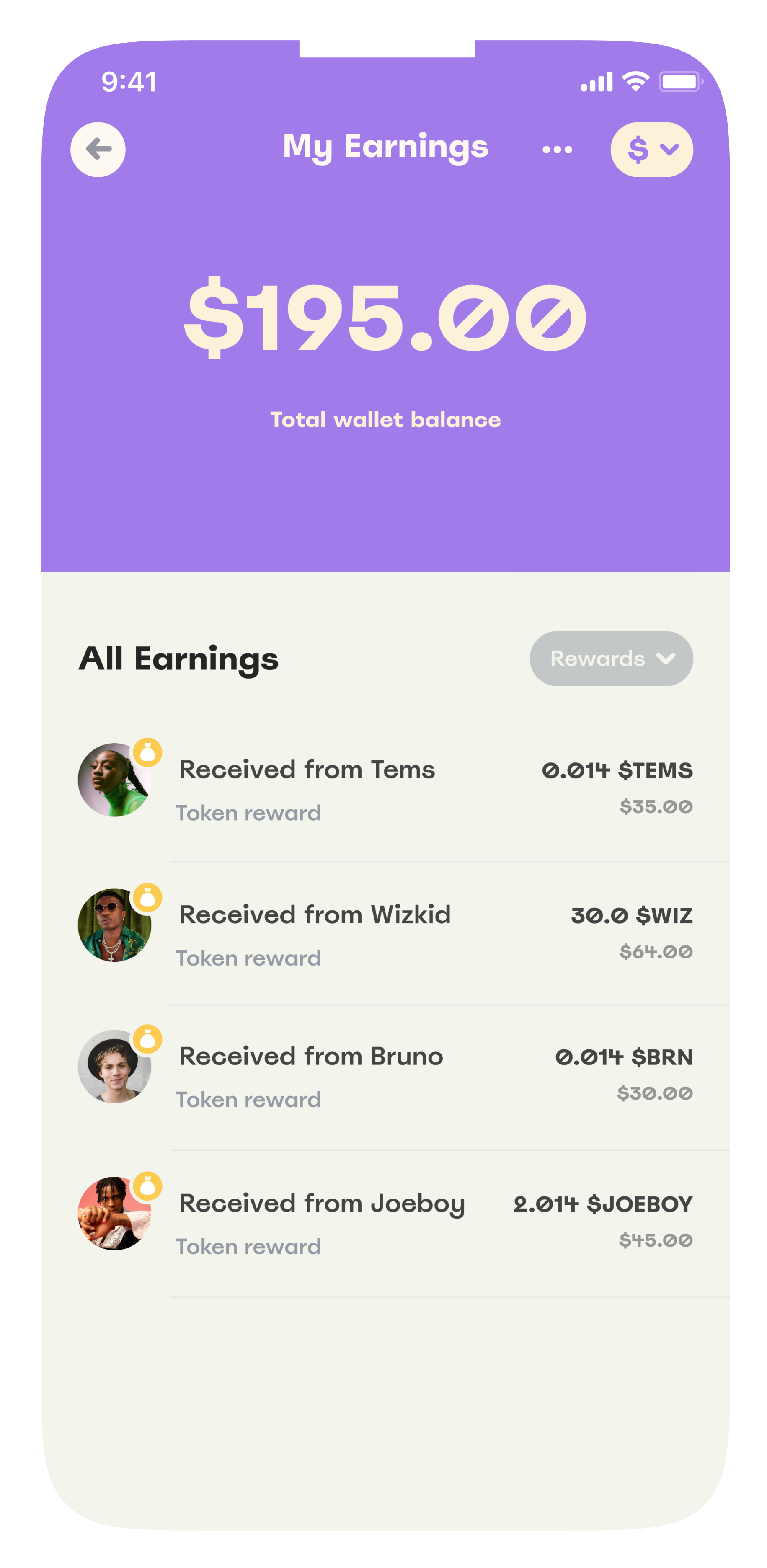767x1568 pixels.
Task: Click the money bag badge on Wizkid
Action: 148,897
